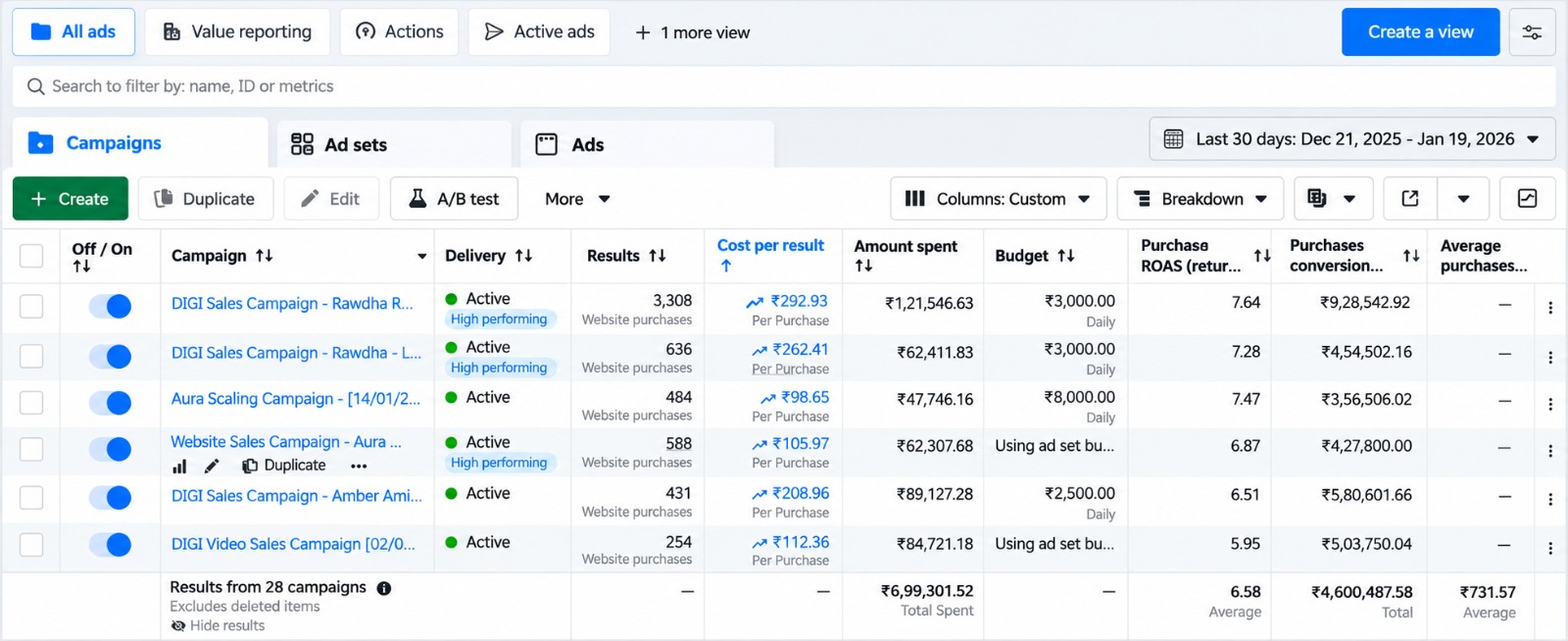Open row options for Website Sales Campaign - Aura
The height and width of the screenshot is (641, 1568).
(x=1550, y=451)
